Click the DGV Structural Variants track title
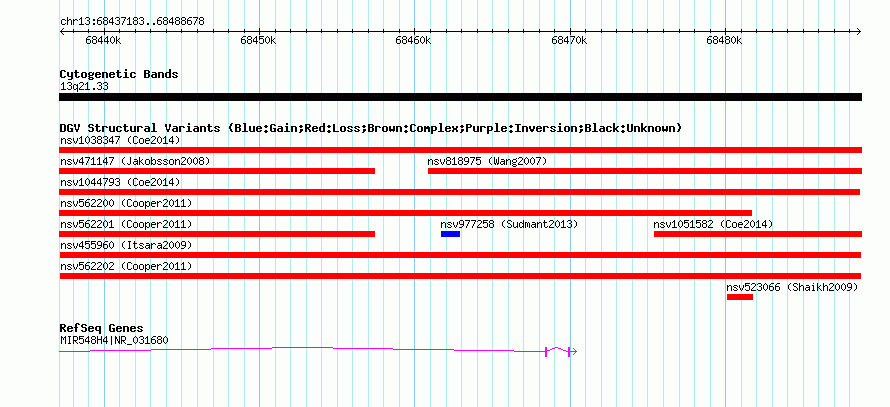The width and height of the screenshot is (890, 407). 370,128
